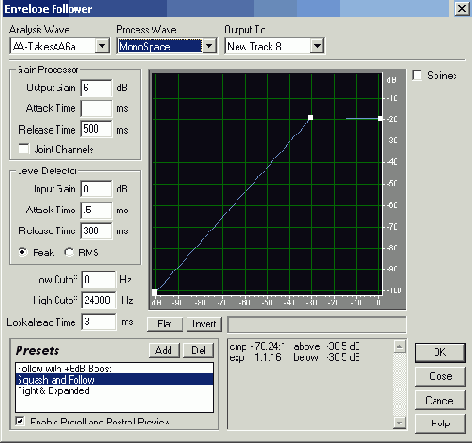This screenshot has height=443, width=472.
Task: Click the Gain Processor Output Gain field
Action: click(96, 88)
